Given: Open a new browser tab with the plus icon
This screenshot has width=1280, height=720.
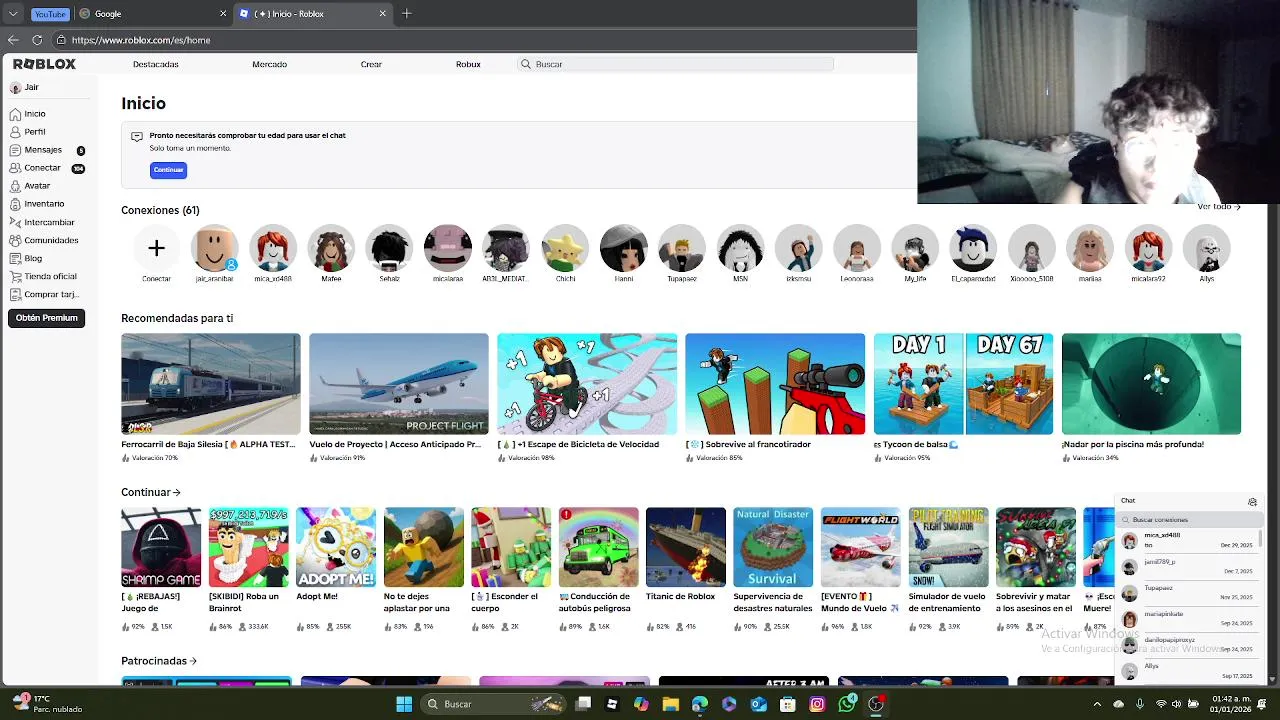Looking at the screenshot, I should pyautogui.click(x=406, y=14).
